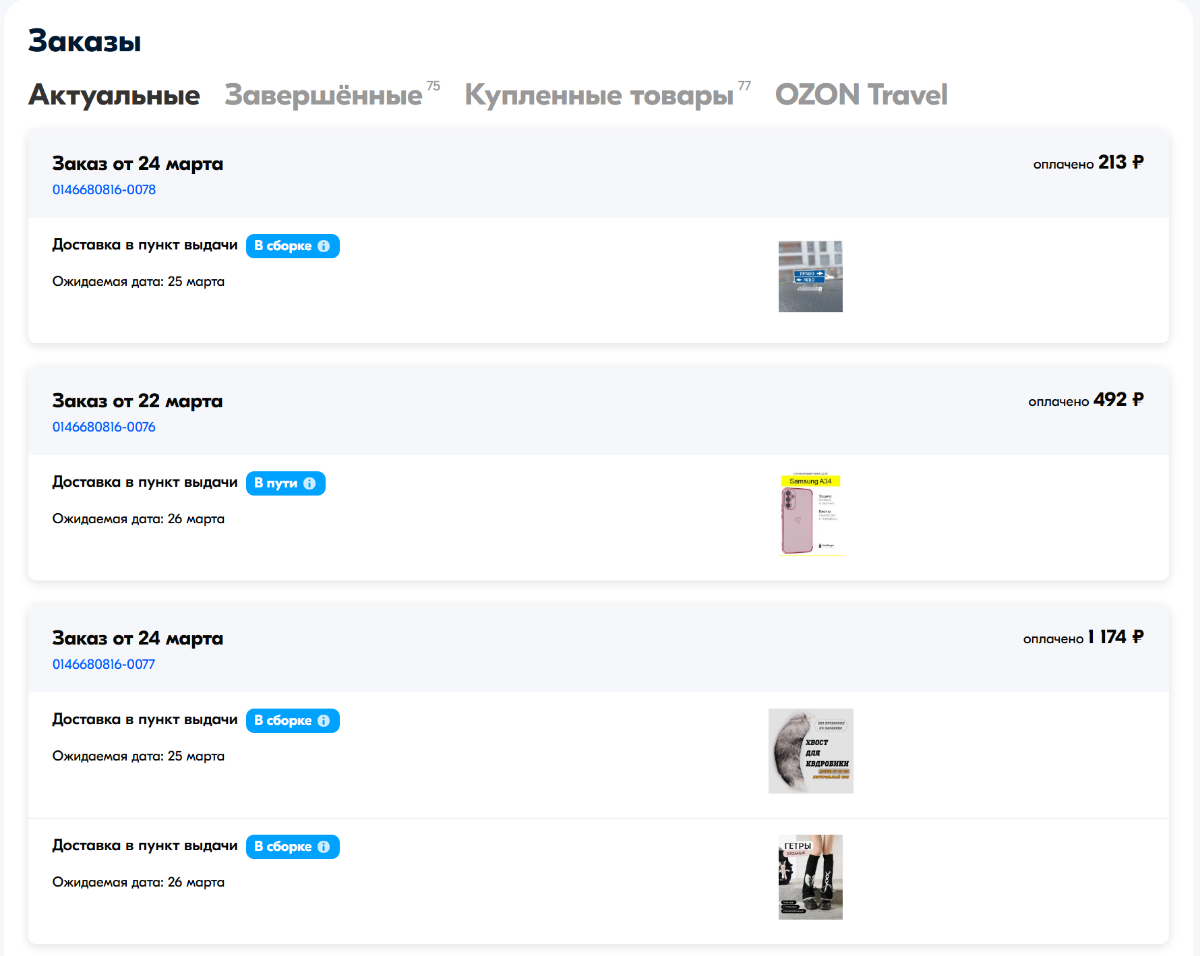Open order number 0146680816-0076 link
Image resolution: width=1200 pixels, height=956 pixels.
[104, 427]
